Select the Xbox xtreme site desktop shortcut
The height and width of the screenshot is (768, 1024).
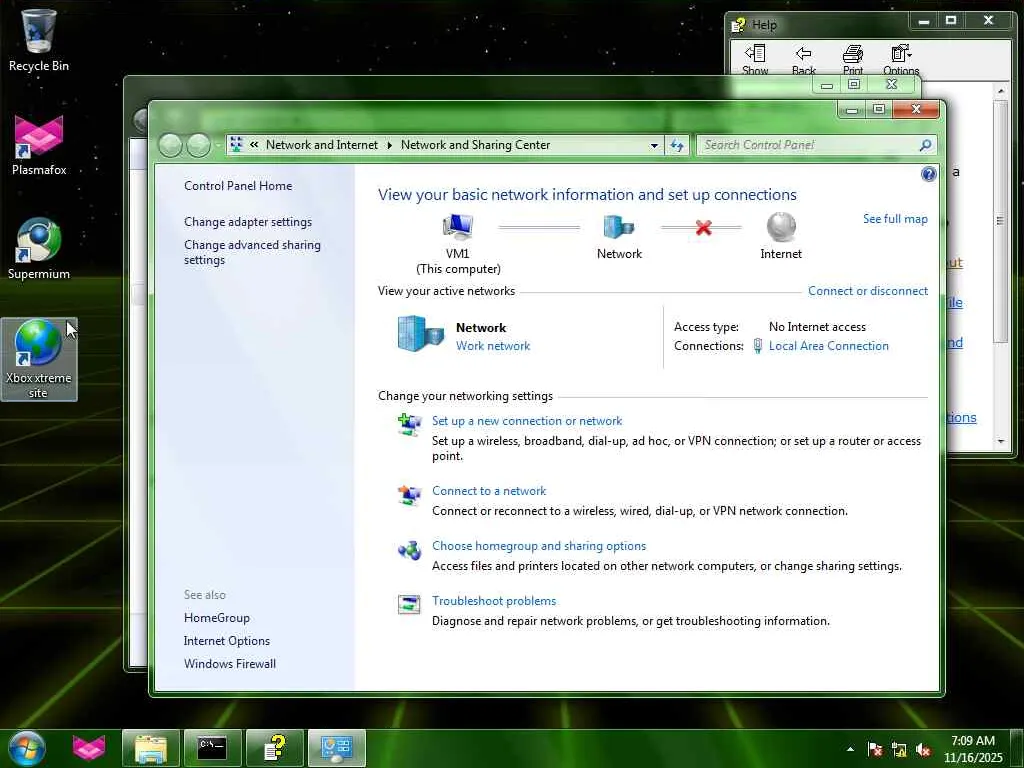click(39, 359)
